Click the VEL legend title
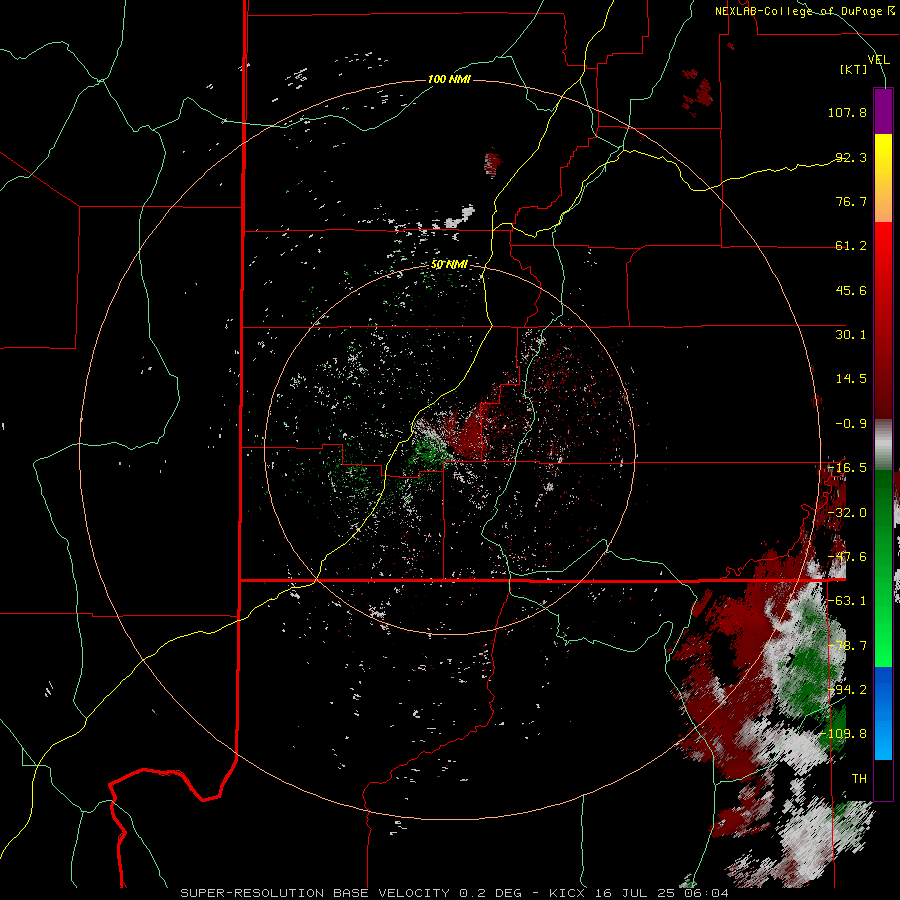The width and height of the screenshot is (900, 900). tap(878, 59)
